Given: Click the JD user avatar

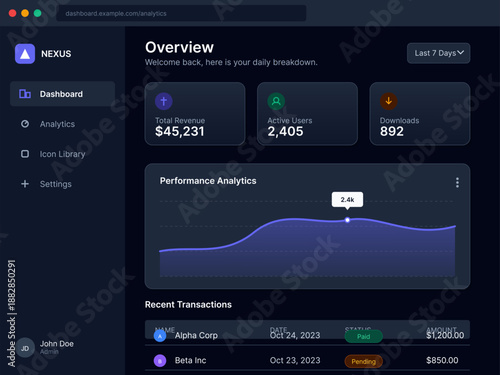Looking at the screenshot, I should (x=25, y=348).
